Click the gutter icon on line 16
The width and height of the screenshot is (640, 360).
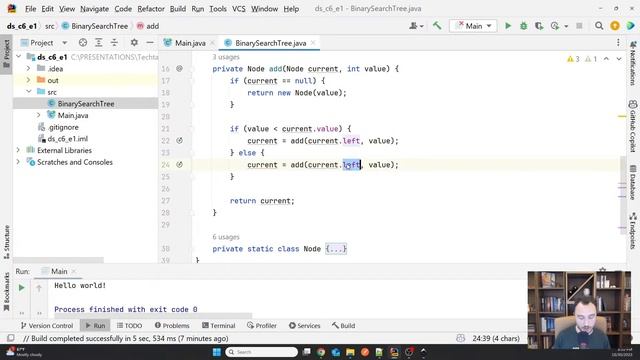(179, 69)
